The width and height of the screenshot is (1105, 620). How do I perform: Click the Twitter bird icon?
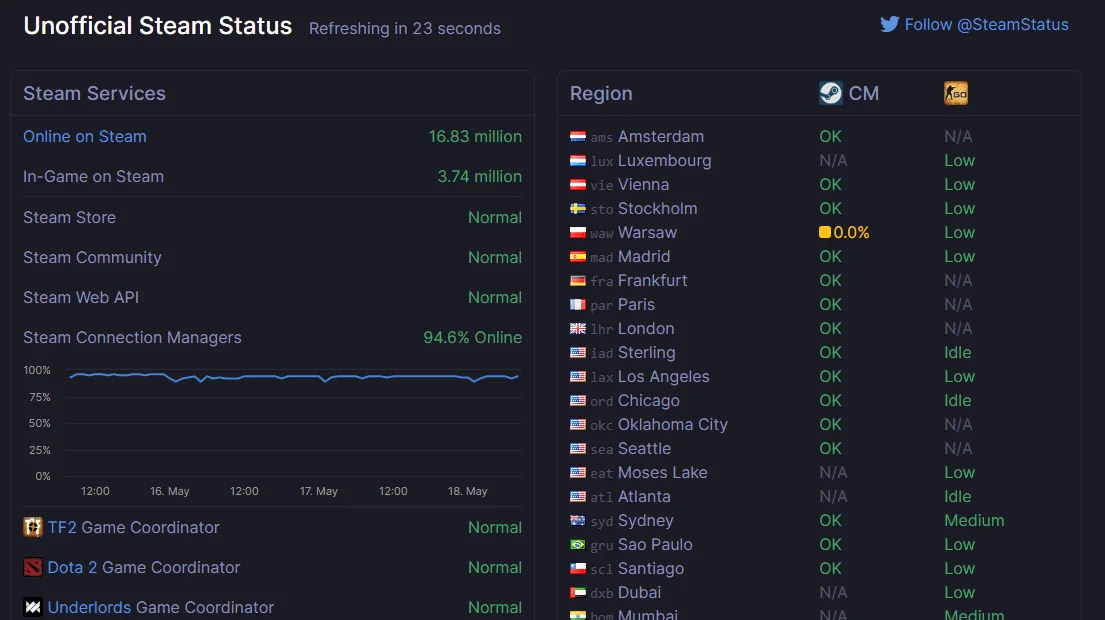click(889, 25)
